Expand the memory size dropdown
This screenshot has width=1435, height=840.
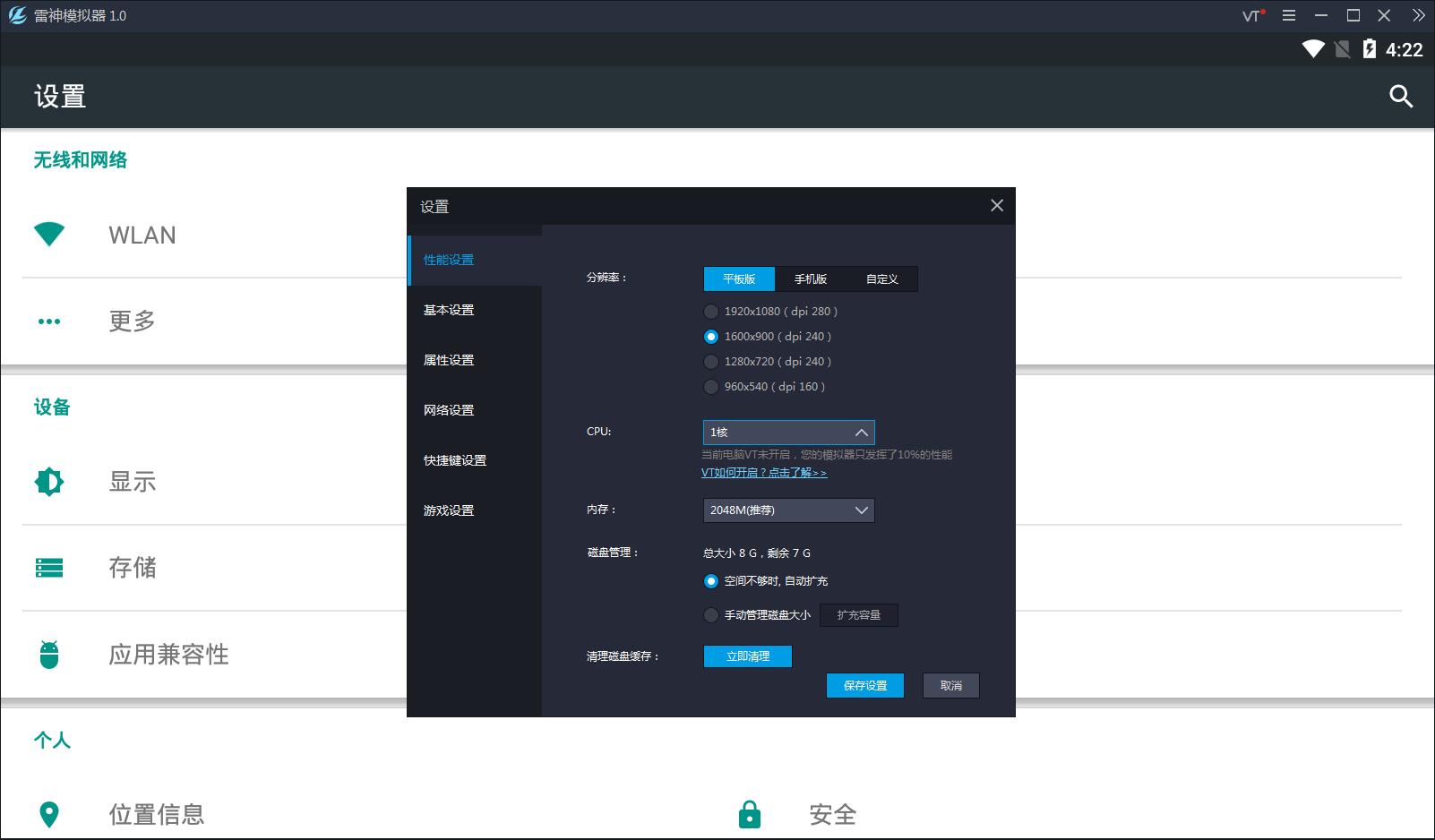coord(788,510)
